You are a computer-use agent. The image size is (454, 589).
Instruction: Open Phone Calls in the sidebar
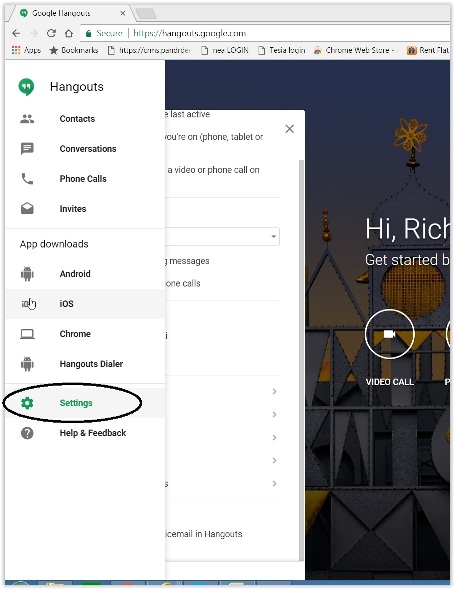[85, 179]
